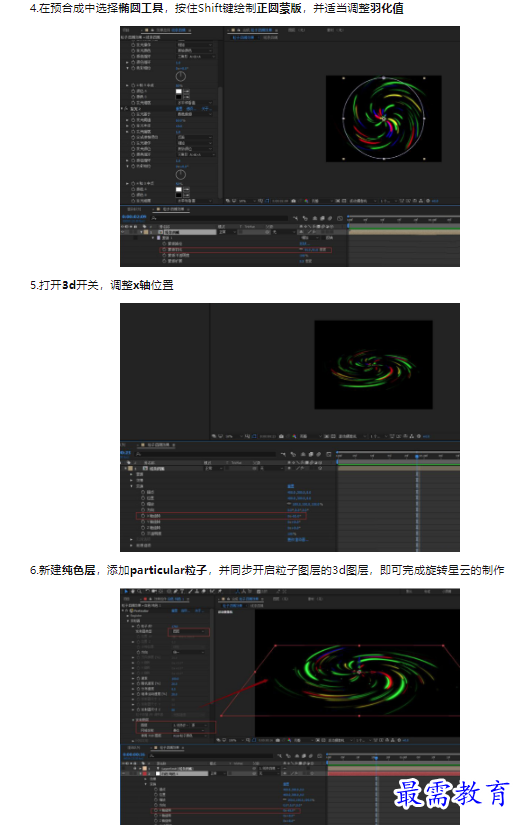518x825 pixels.
Task: Click motion blur icon in first screenshot timeline
Action: [330, 218]
